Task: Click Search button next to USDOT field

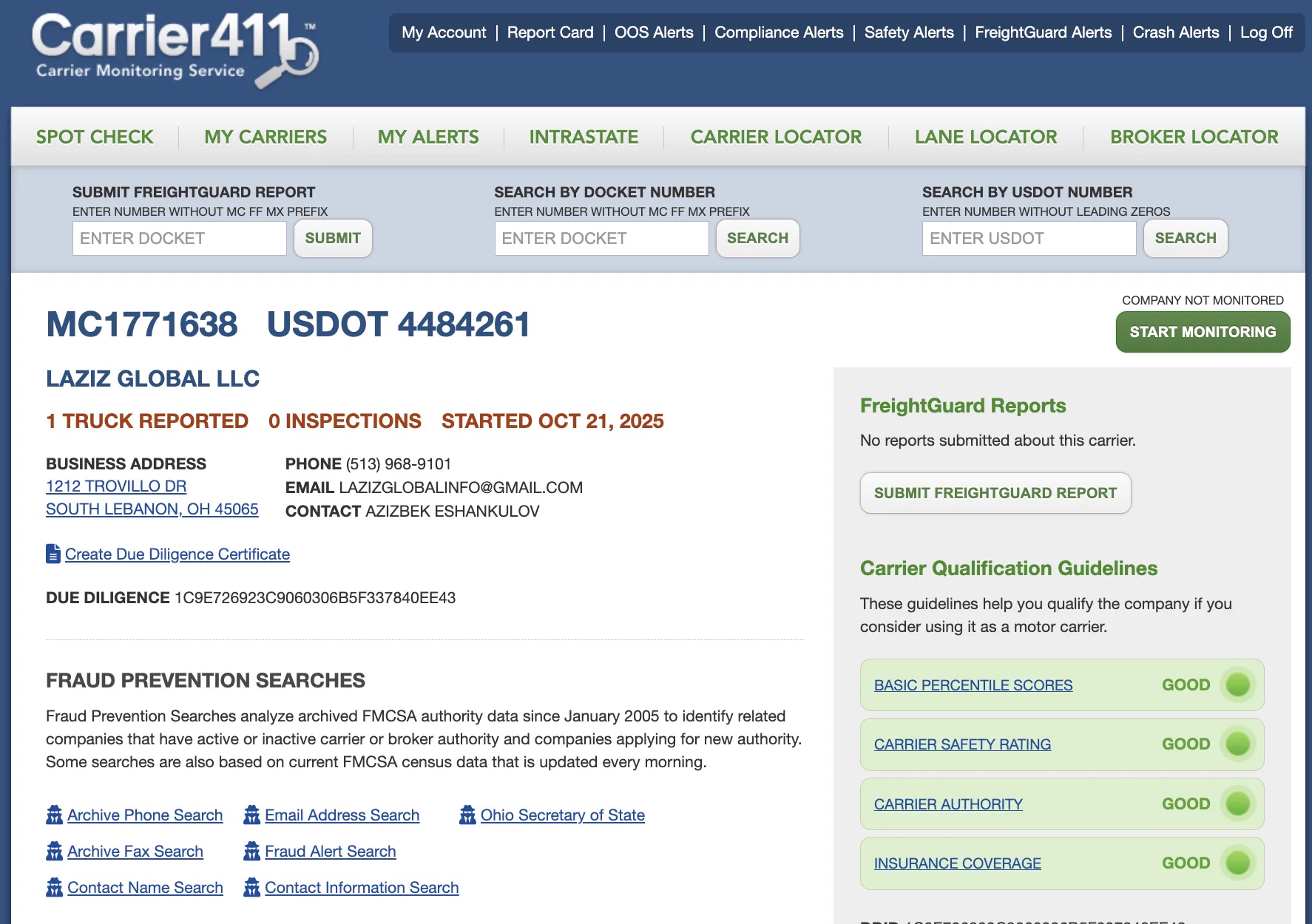Action: (1186, 238)
